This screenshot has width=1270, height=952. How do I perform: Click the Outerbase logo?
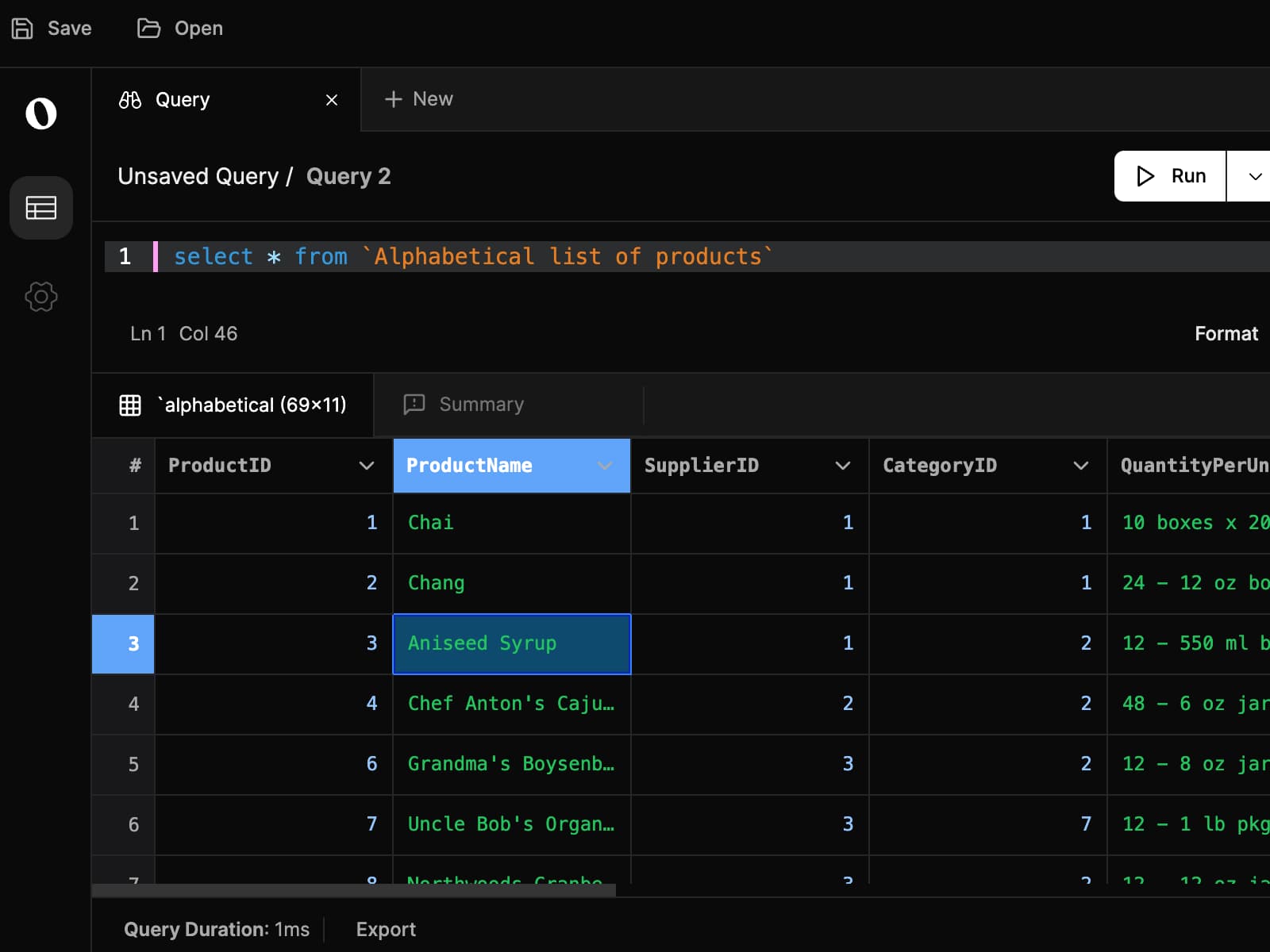pyautogui.click(x=40, y=113)
